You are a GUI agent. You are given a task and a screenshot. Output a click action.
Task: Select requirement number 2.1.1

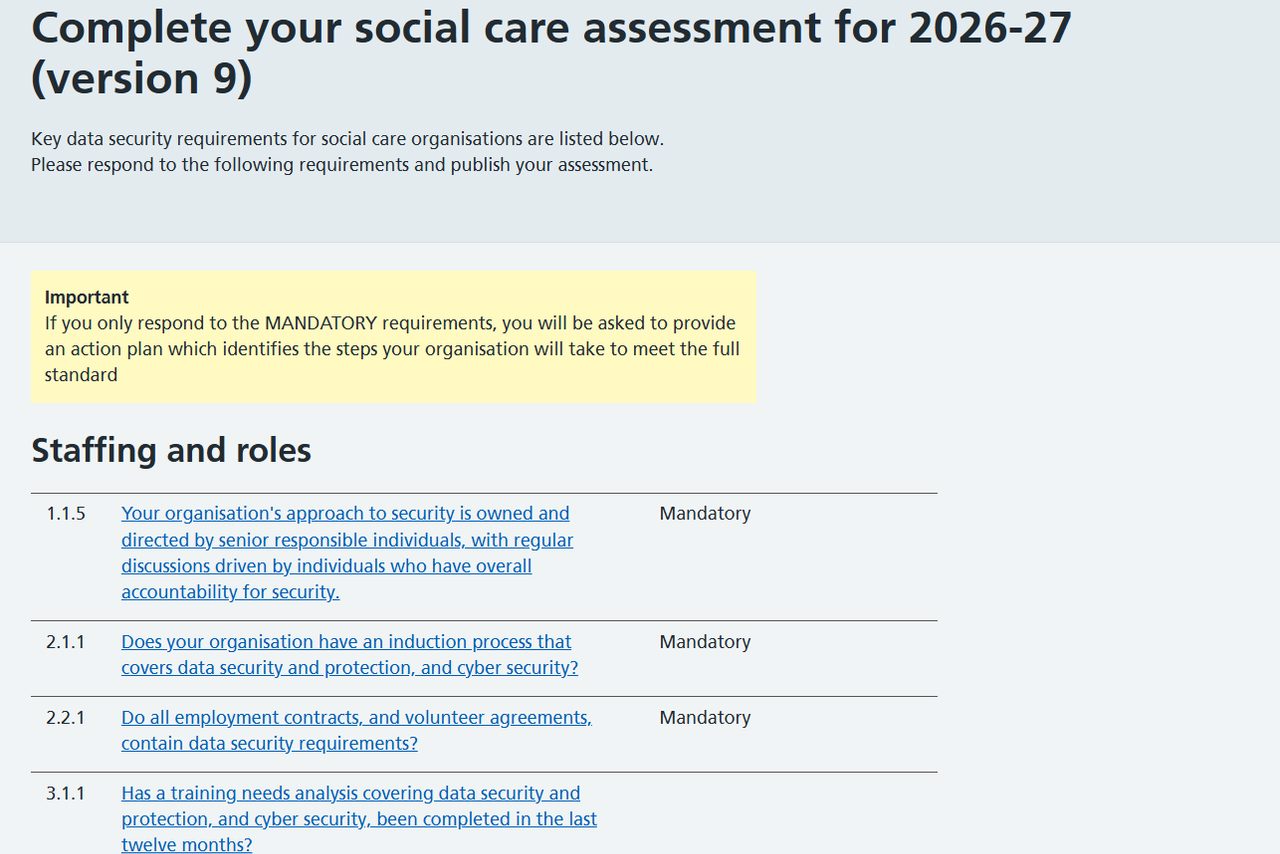tap(66, 642)
